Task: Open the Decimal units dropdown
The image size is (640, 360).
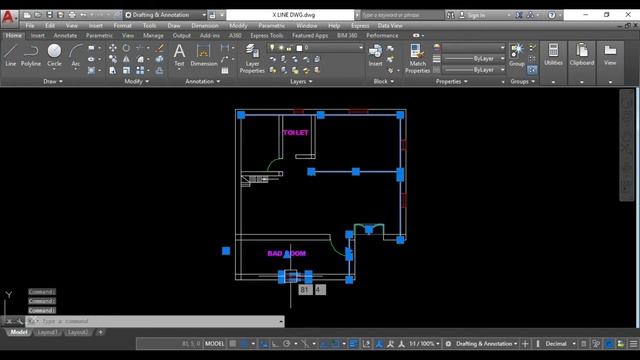Action: pos(559,344)
